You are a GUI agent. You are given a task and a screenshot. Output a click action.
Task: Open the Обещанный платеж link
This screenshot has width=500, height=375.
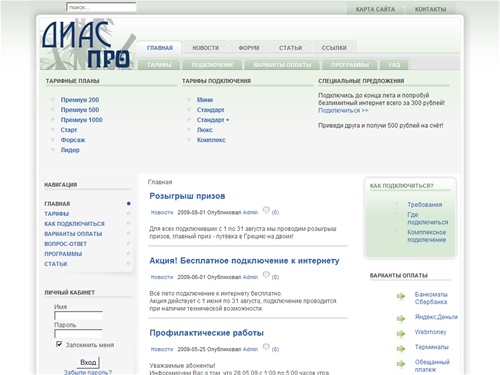click(432, 366)
